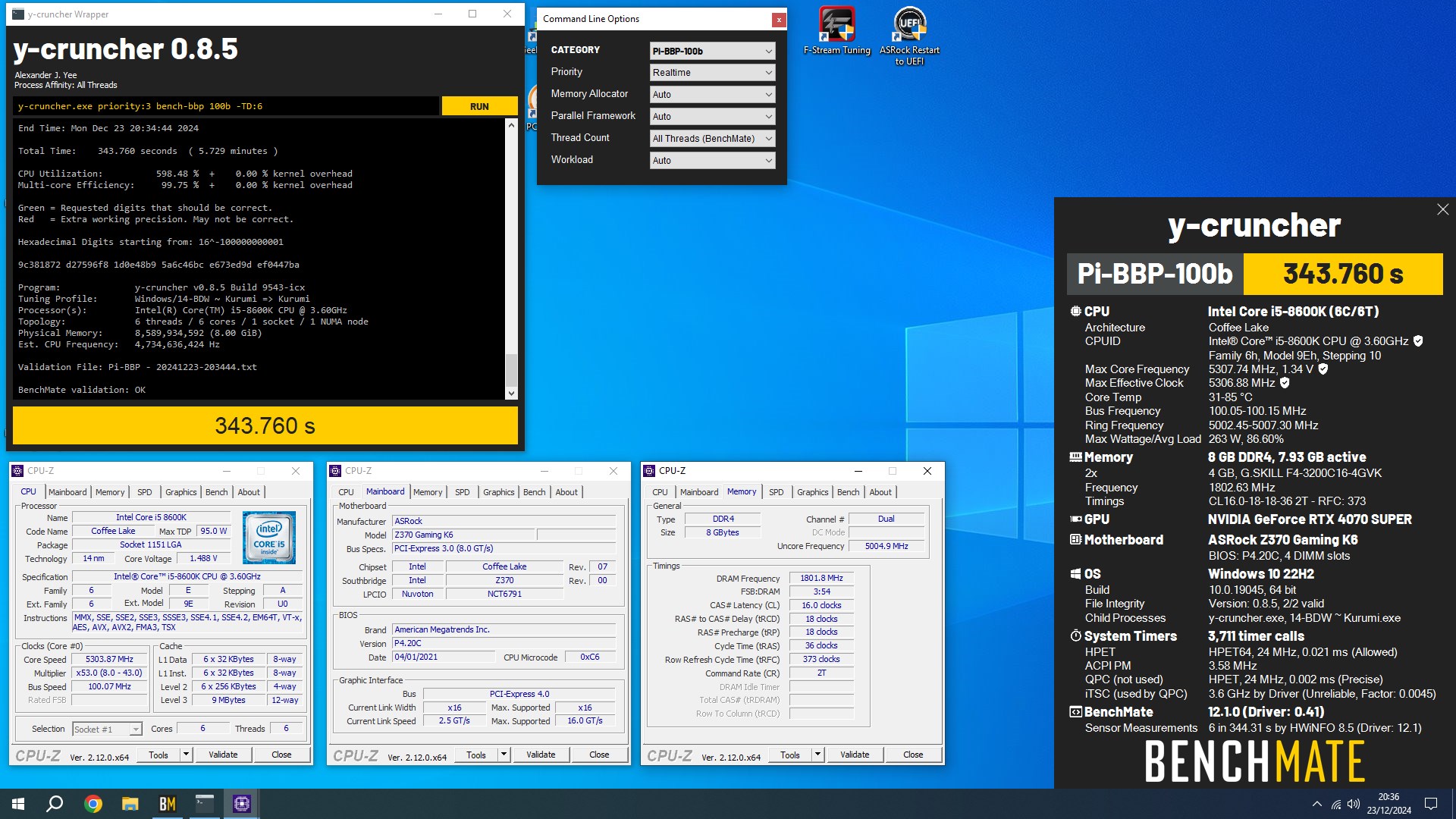Switch to Bench tab in first CPU-Z window
Image resolution: width=1456 pixels, height=819 pixels.
pyautogui.click(x=216, y=492)
